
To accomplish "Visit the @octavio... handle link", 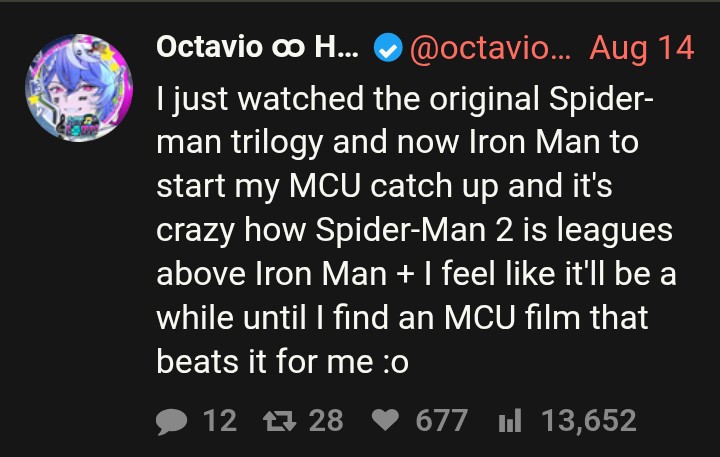I will click(490, 48).
